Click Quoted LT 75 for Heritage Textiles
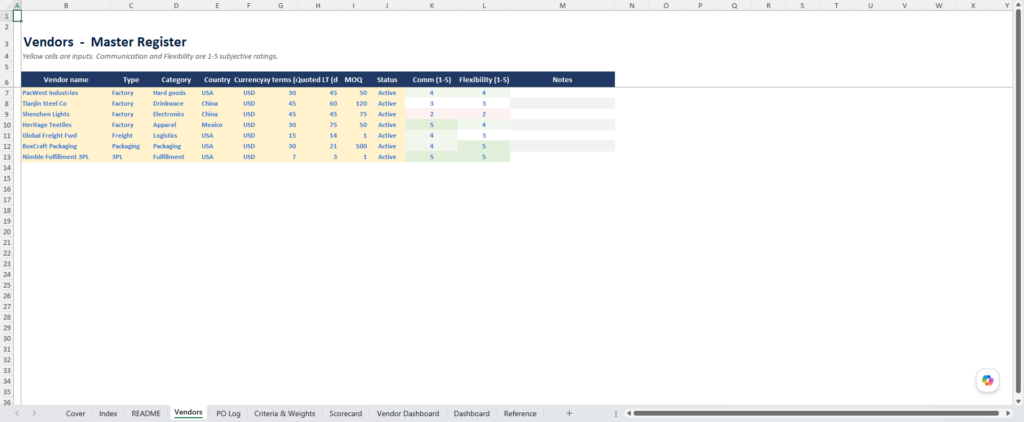This screenshot has width=1024, height=422. (x=318, y=125)
